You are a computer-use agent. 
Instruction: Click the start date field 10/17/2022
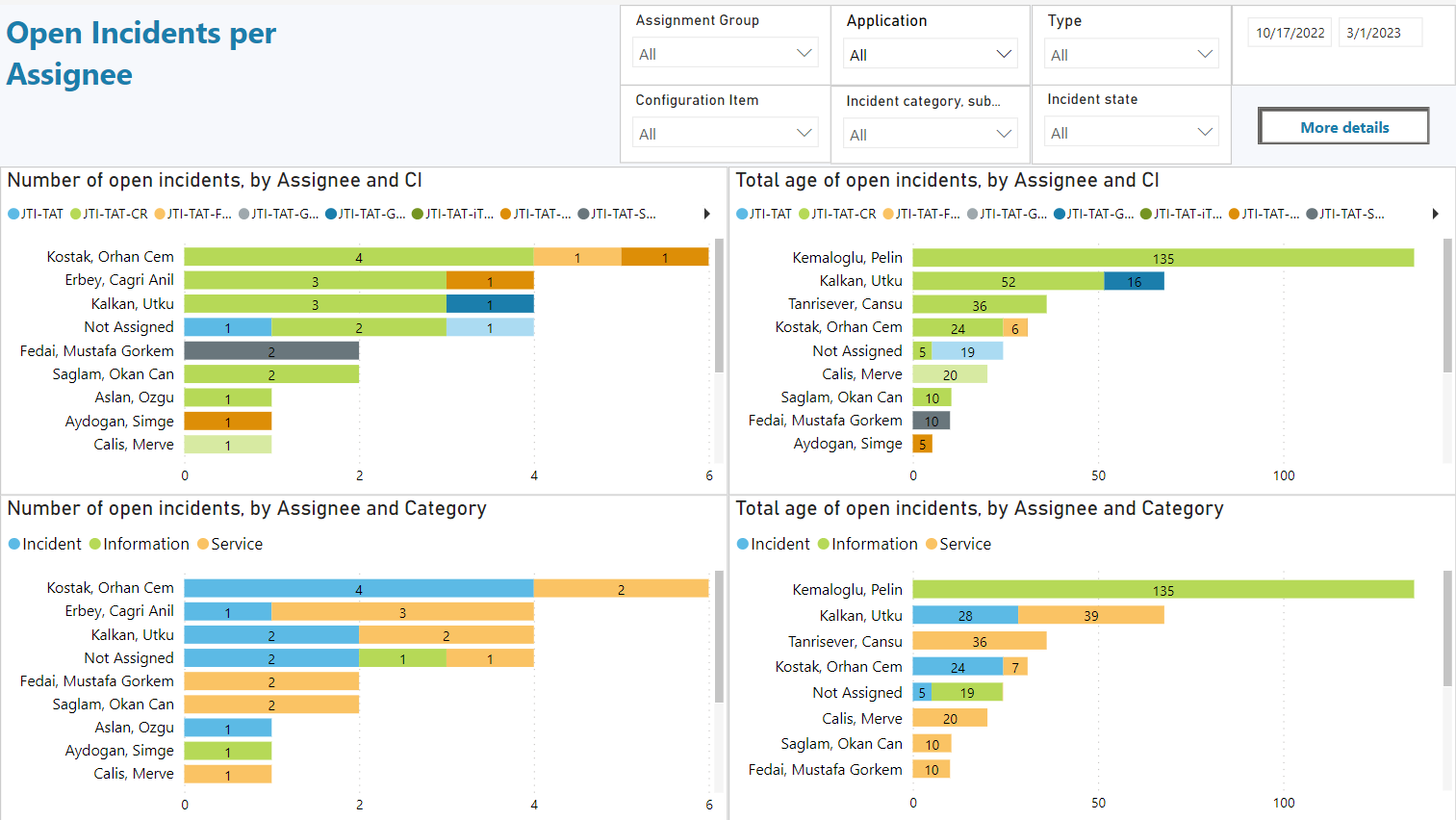(1290, 33)
